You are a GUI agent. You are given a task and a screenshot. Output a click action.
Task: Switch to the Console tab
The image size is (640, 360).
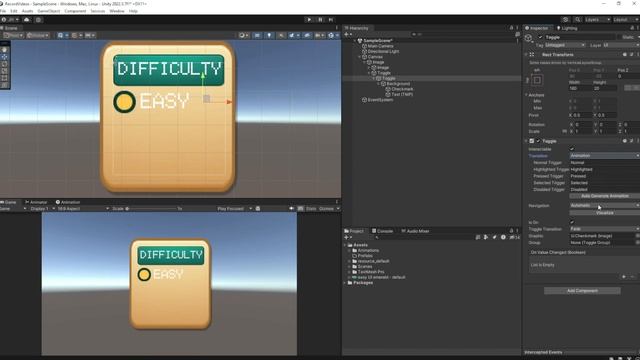click(x=382, y=231)
